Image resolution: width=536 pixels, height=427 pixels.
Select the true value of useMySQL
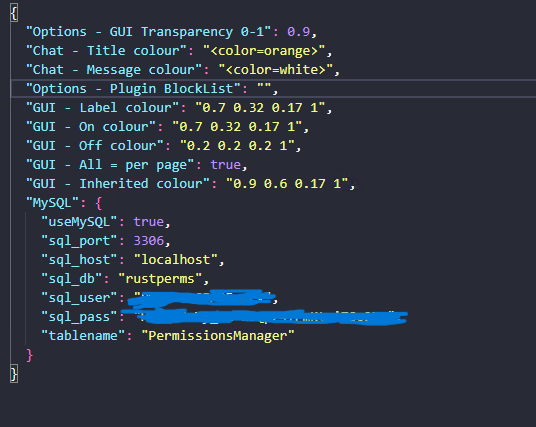(x=149, y=222)
